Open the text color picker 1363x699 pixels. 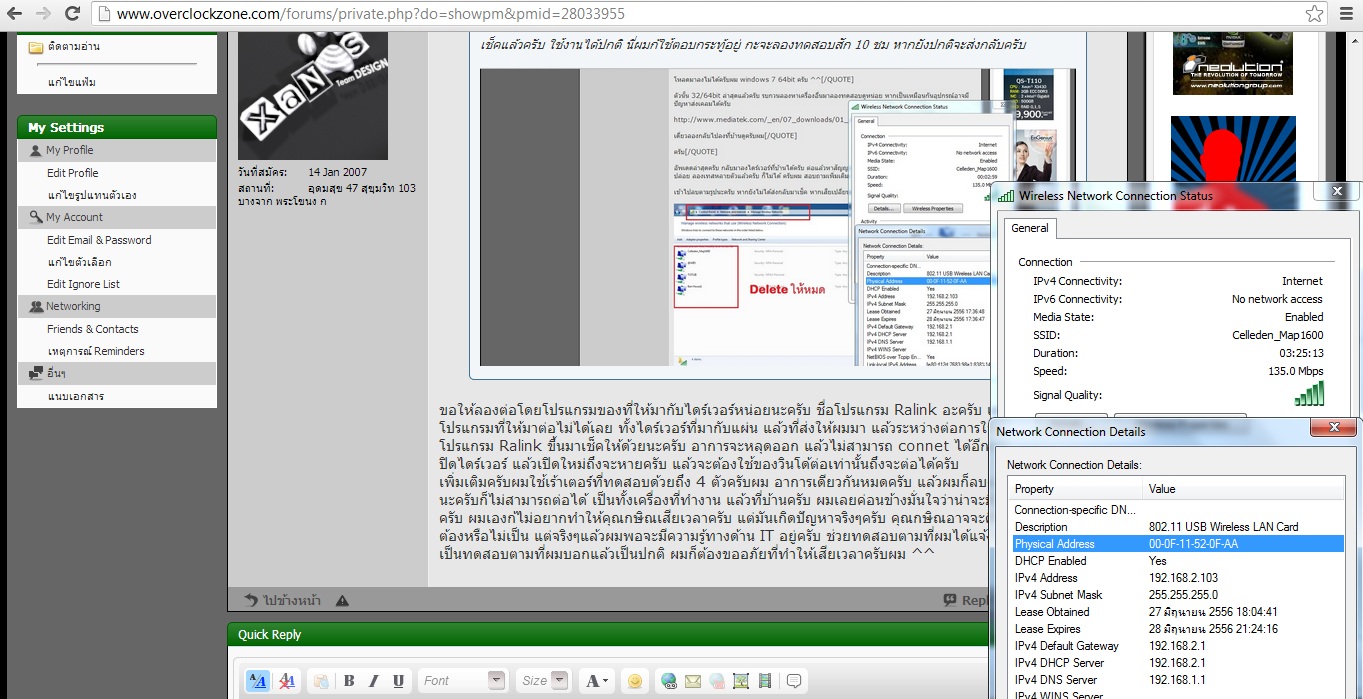point(597,681)
